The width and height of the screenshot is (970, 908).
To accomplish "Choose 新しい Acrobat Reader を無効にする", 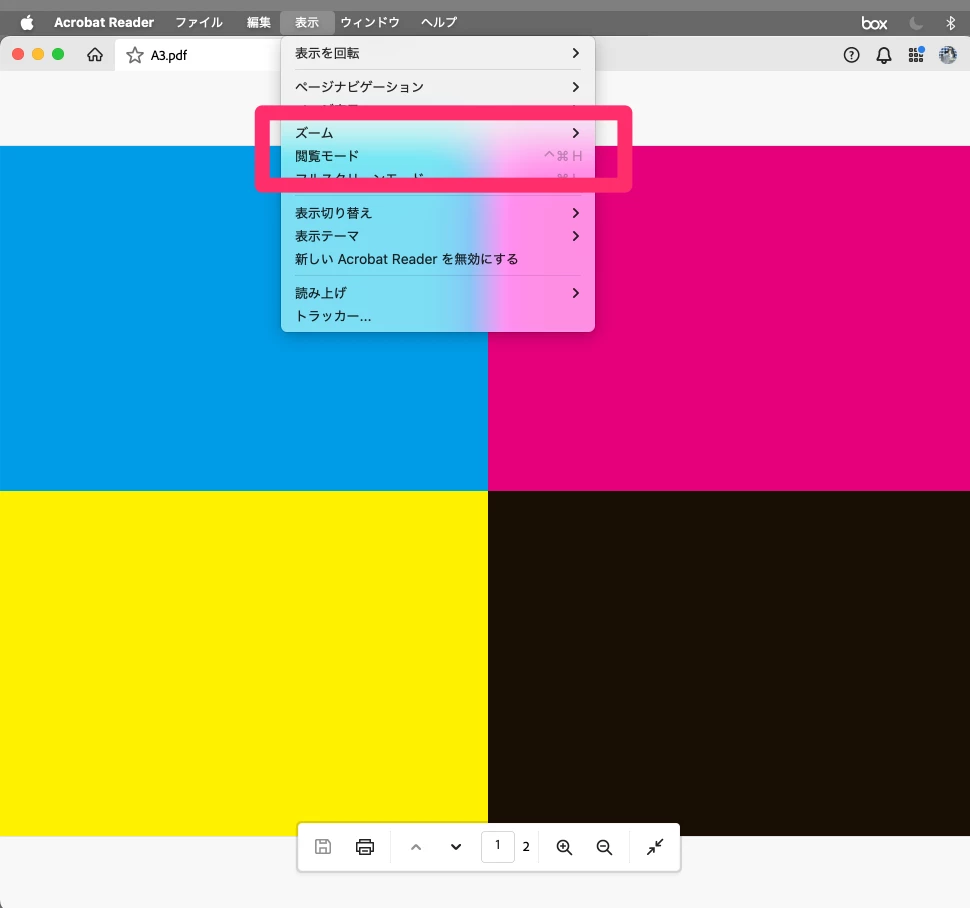I will [437, 259].
